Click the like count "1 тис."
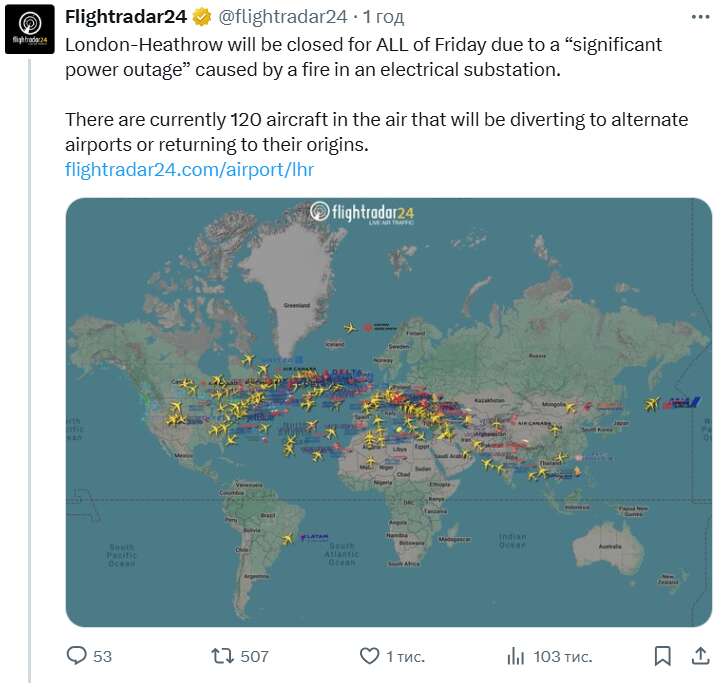Screen dimensions: 721x687 point(405,657)
